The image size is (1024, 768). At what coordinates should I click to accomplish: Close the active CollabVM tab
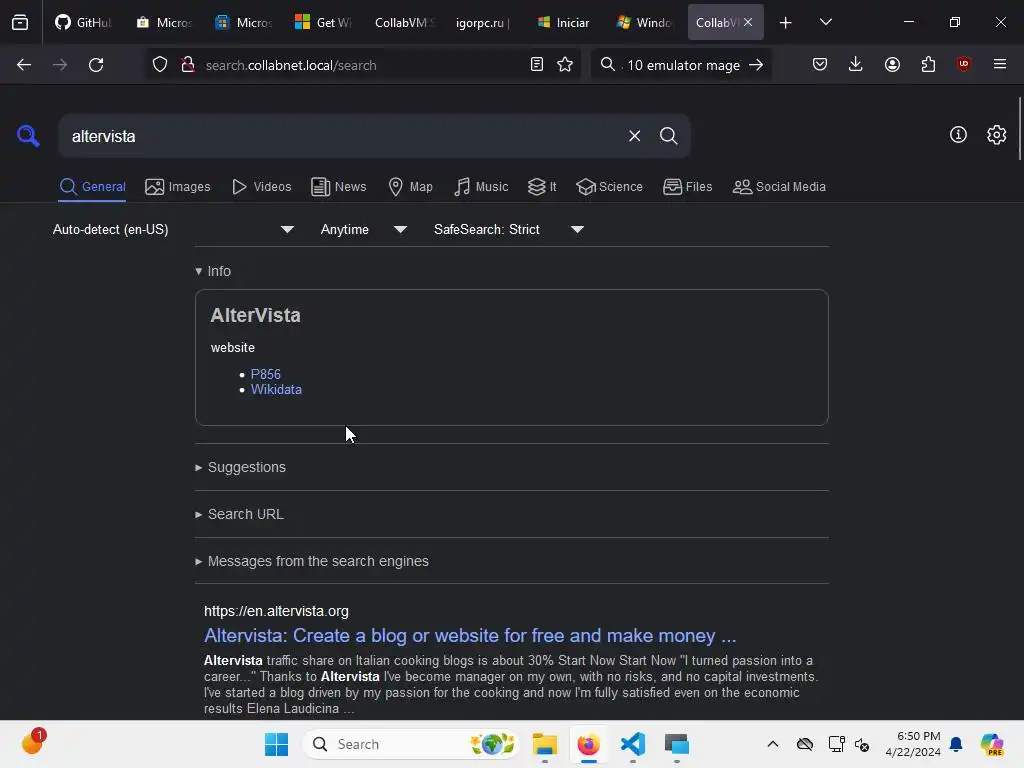coord(748,23)
